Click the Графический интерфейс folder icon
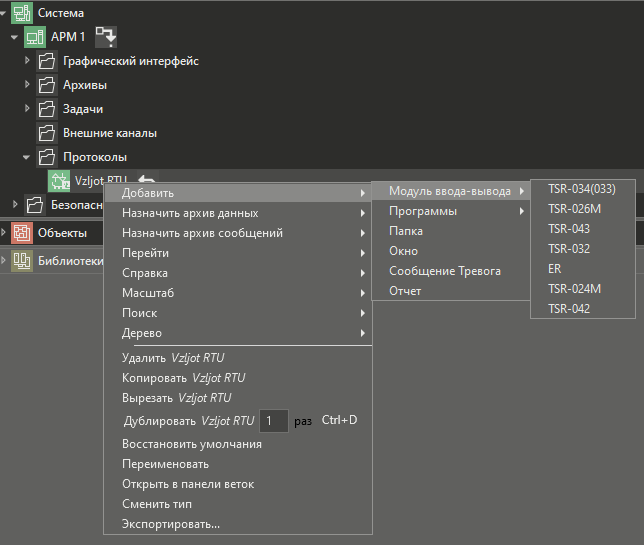The image size is (644, 545). (47, 61)
